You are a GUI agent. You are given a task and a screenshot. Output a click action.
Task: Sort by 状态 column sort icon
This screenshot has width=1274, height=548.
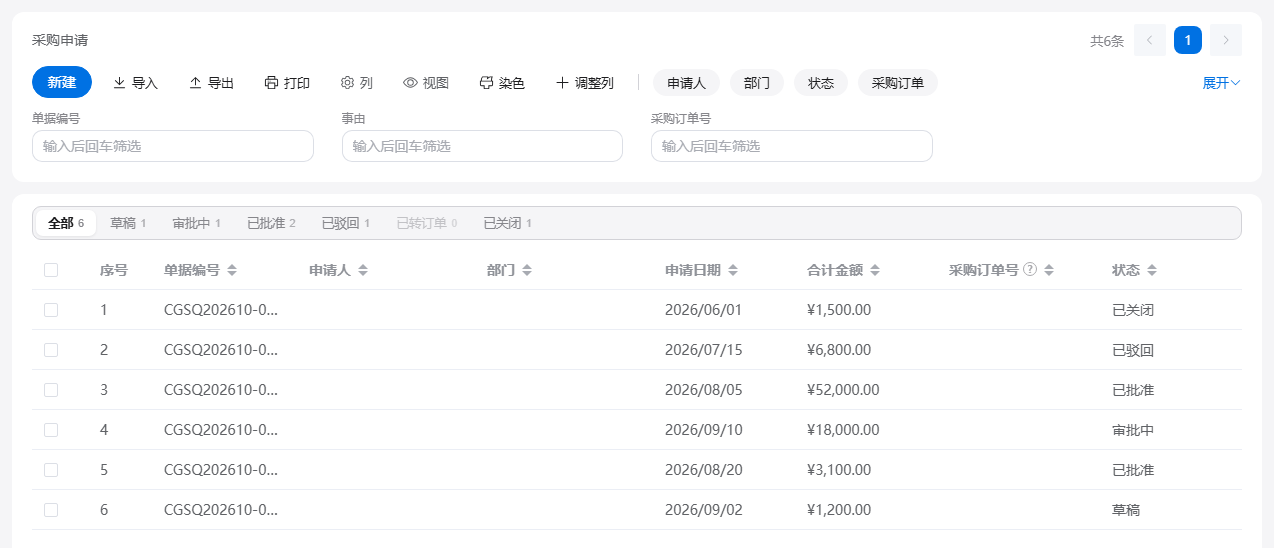(x=1152, y=270)
